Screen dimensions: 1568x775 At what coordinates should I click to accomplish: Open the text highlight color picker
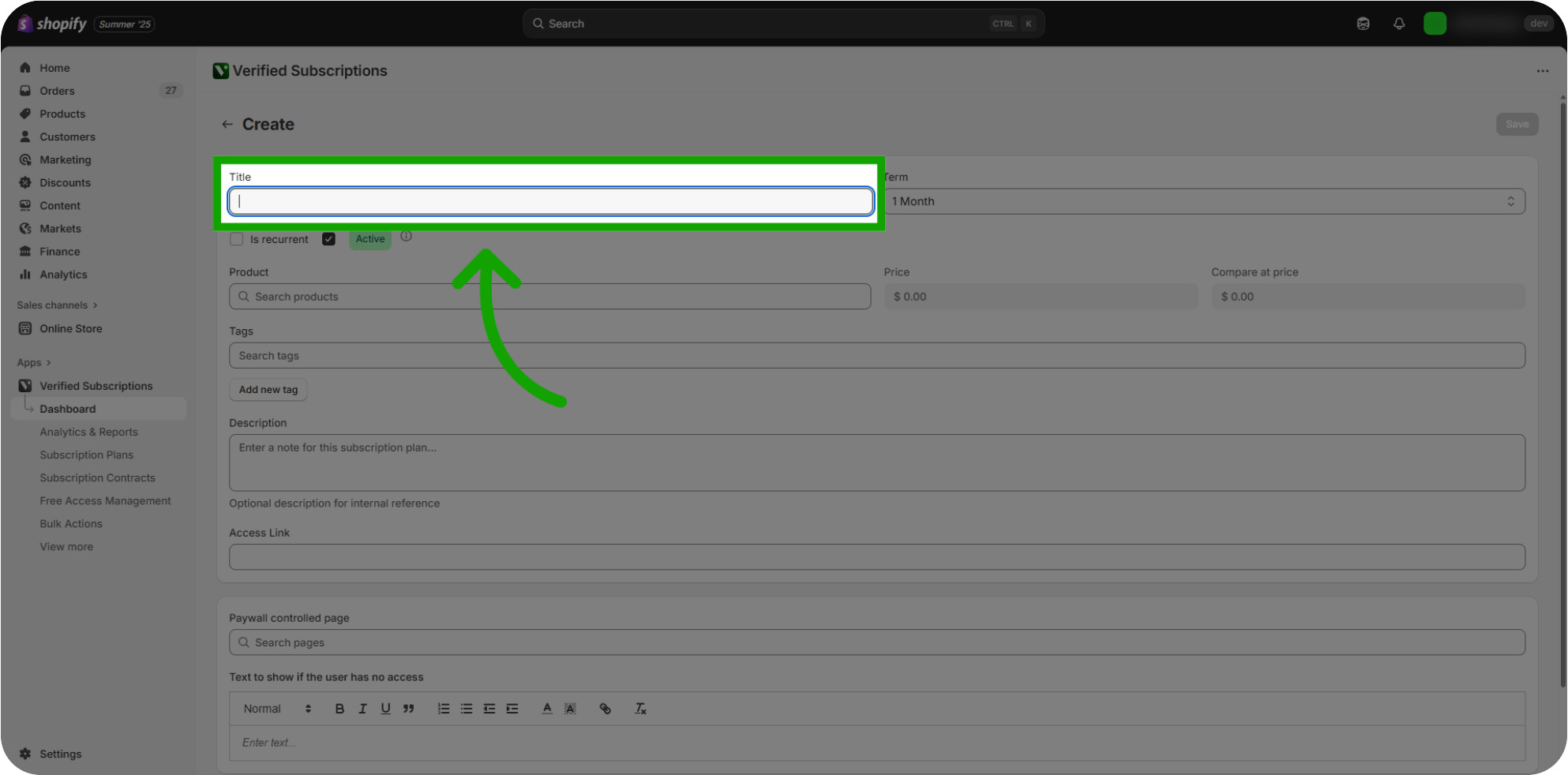click(570, 709)
